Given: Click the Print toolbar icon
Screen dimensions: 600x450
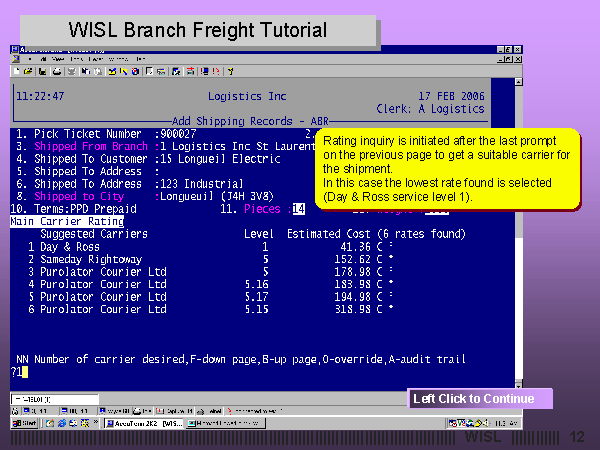Looking at the screenshot, I should coord(57,71).
